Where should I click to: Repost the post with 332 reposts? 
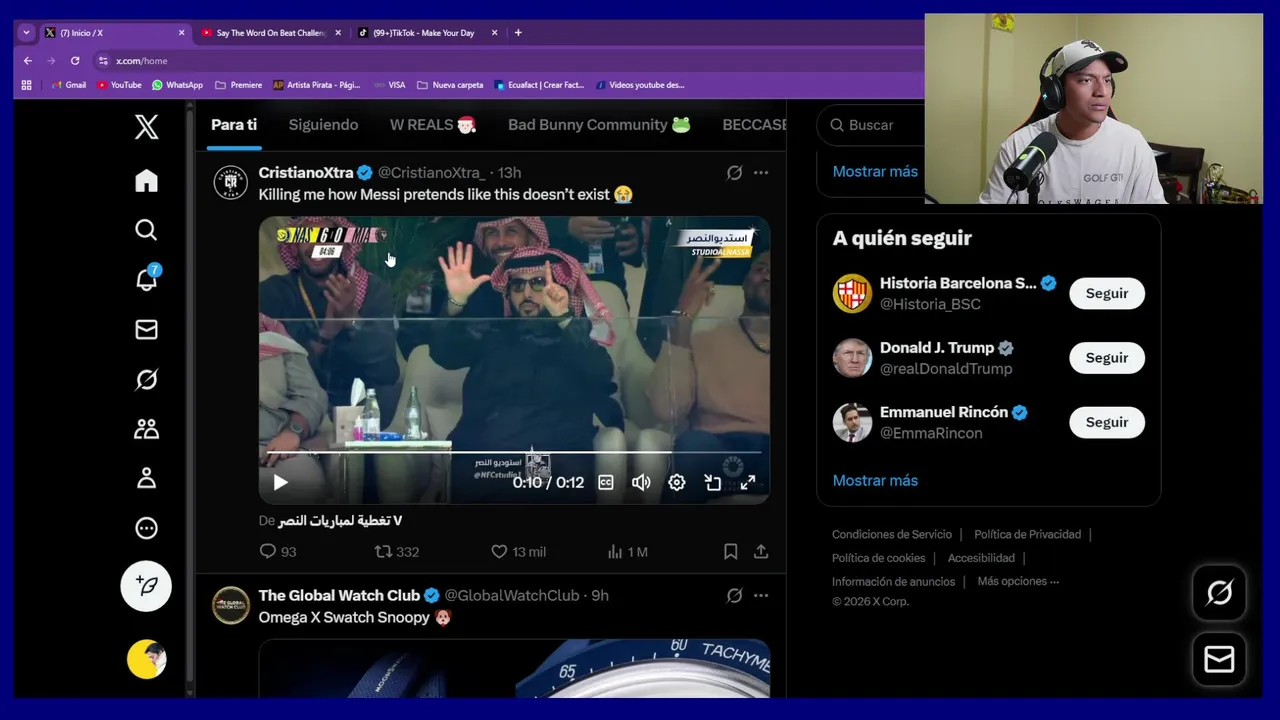pyautogui.click(x=396, y=552)
